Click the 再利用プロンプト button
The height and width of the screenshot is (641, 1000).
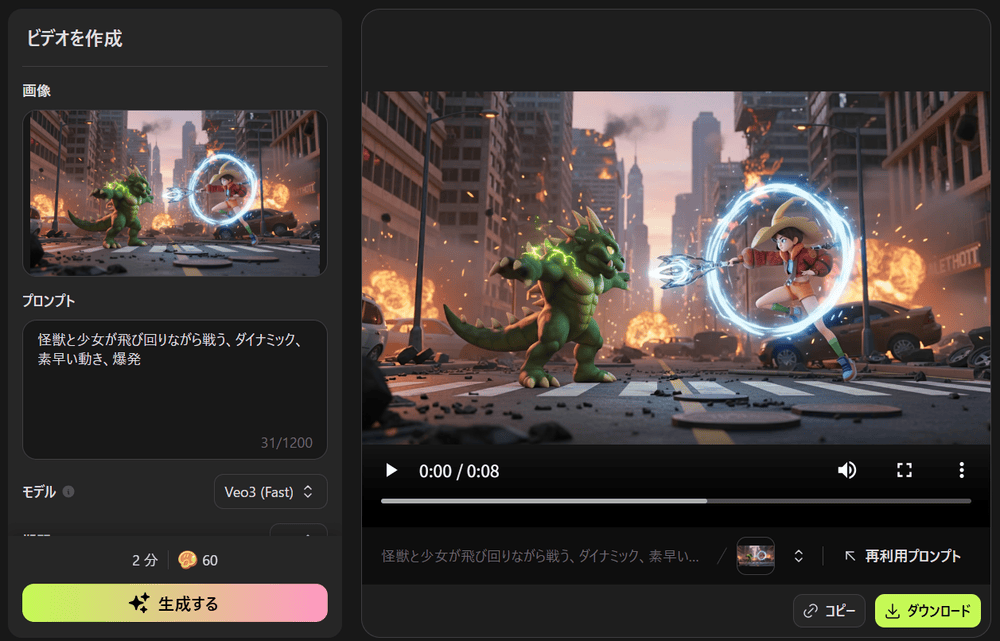(x=902, y=556)
